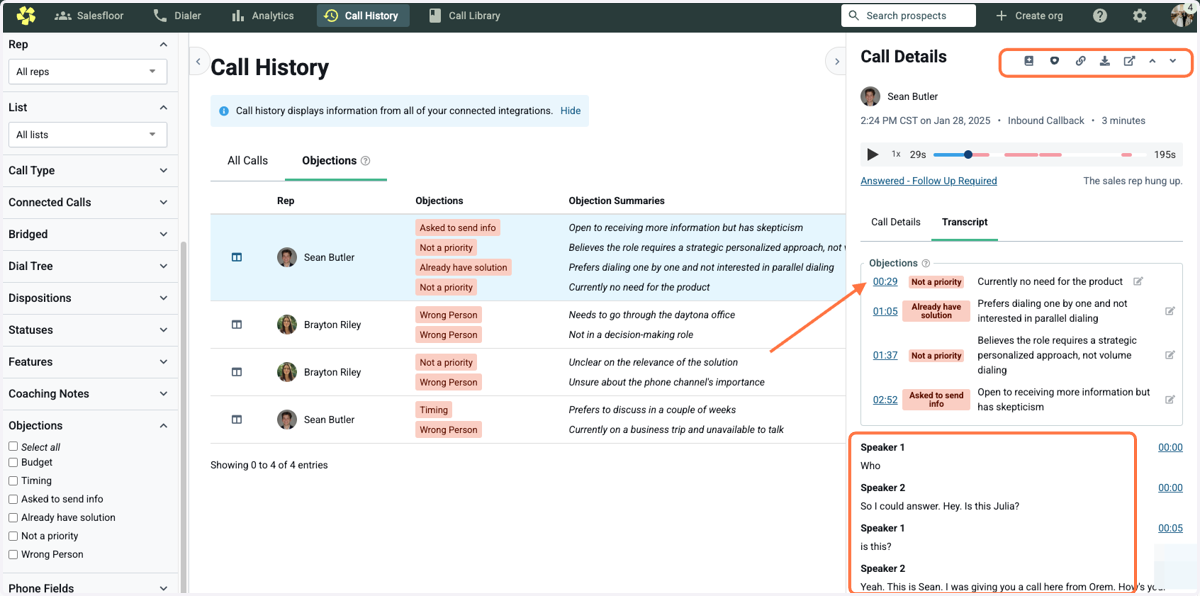The image size is (1200, 596).
Task: Play the call recording
Action: pyautogui.click(x=873, y=154)
